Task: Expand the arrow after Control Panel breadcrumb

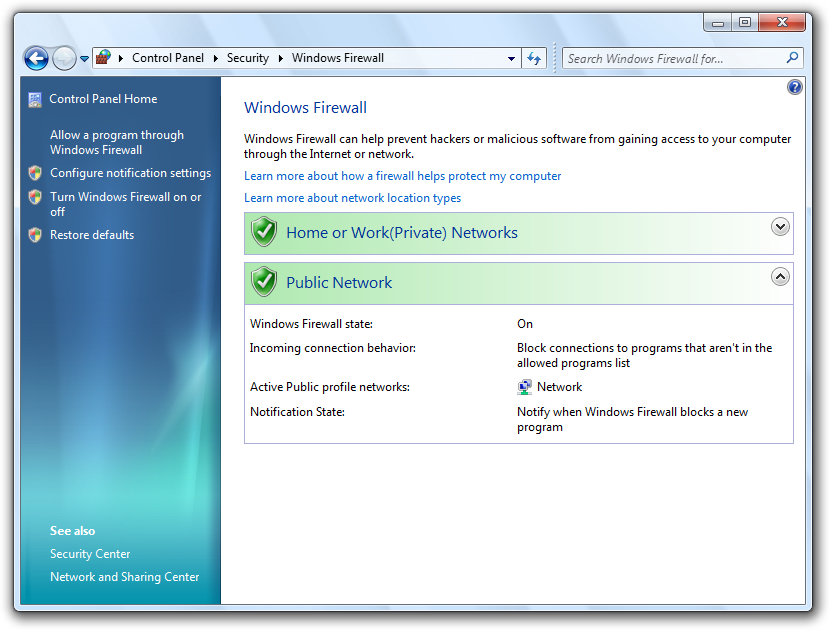Action: click(x=216, y=58)
